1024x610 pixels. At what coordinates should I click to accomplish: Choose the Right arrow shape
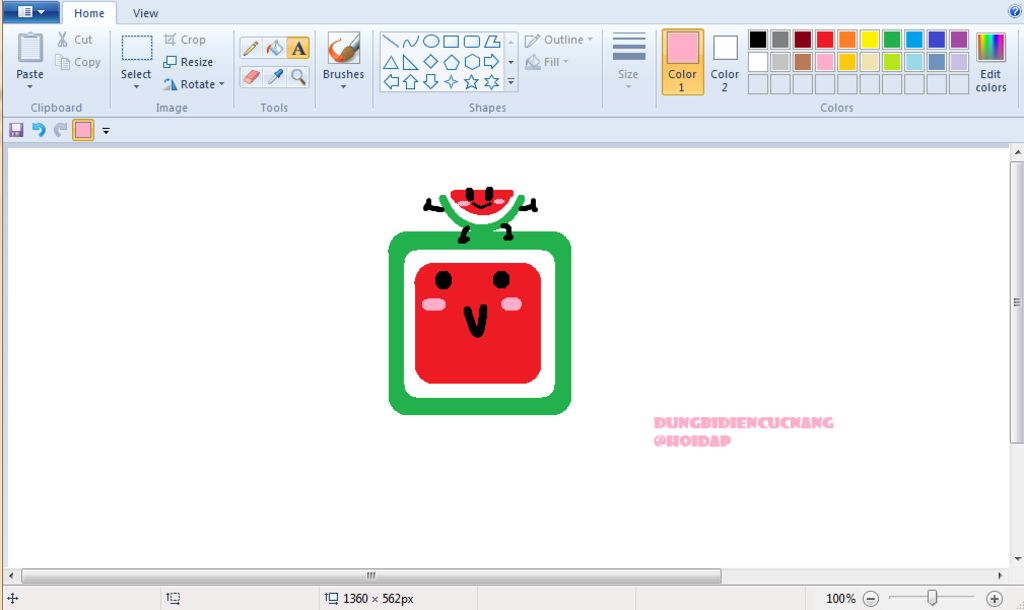pos(492,62)
